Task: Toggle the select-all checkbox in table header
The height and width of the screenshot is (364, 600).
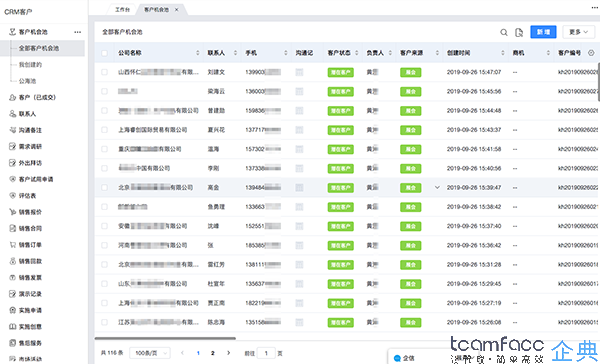Action: click(104, 53)
